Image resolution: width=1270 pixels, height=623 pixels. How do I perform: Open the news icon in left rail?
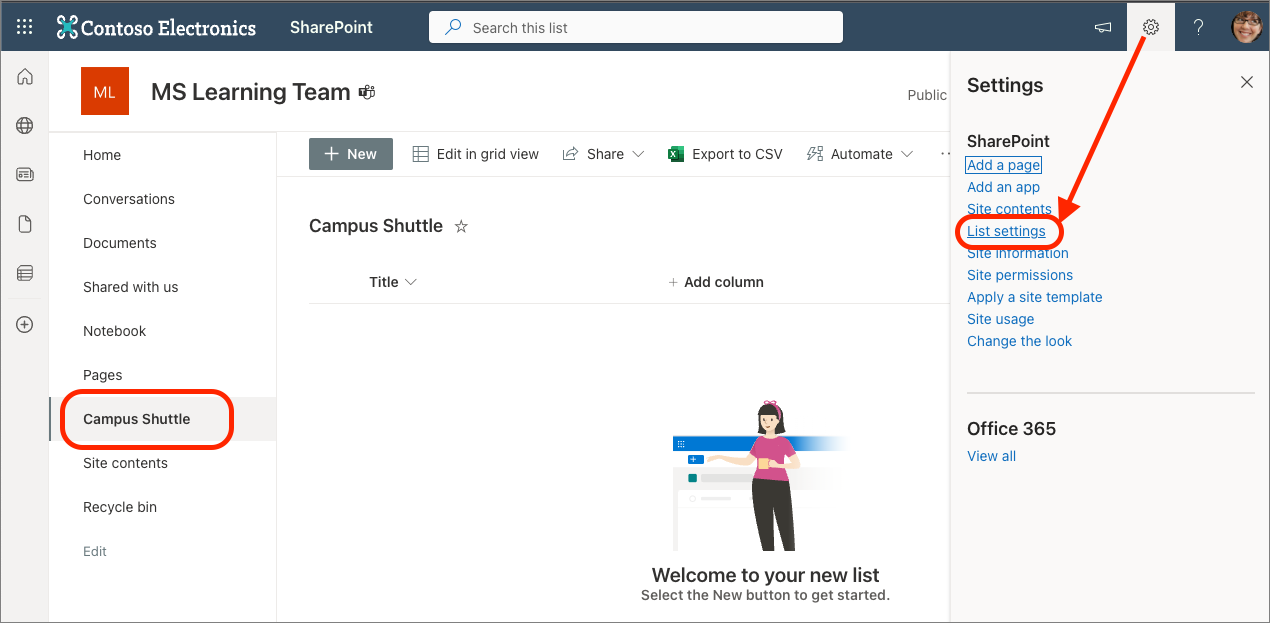click(25, 175)
